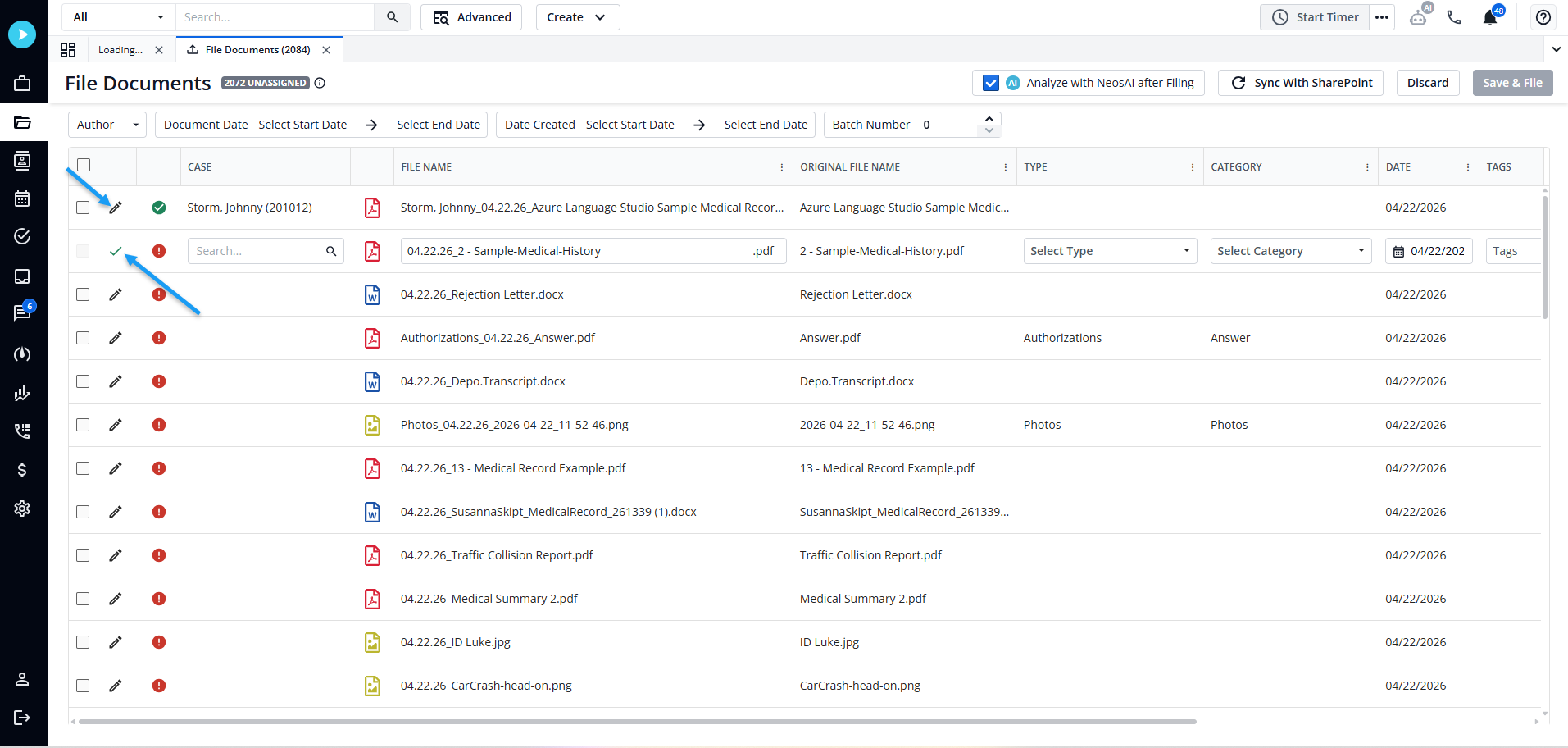Viewport: 1568px width, 748px height.
Task: Click the Advanced search button
Action: click(471, 17)
